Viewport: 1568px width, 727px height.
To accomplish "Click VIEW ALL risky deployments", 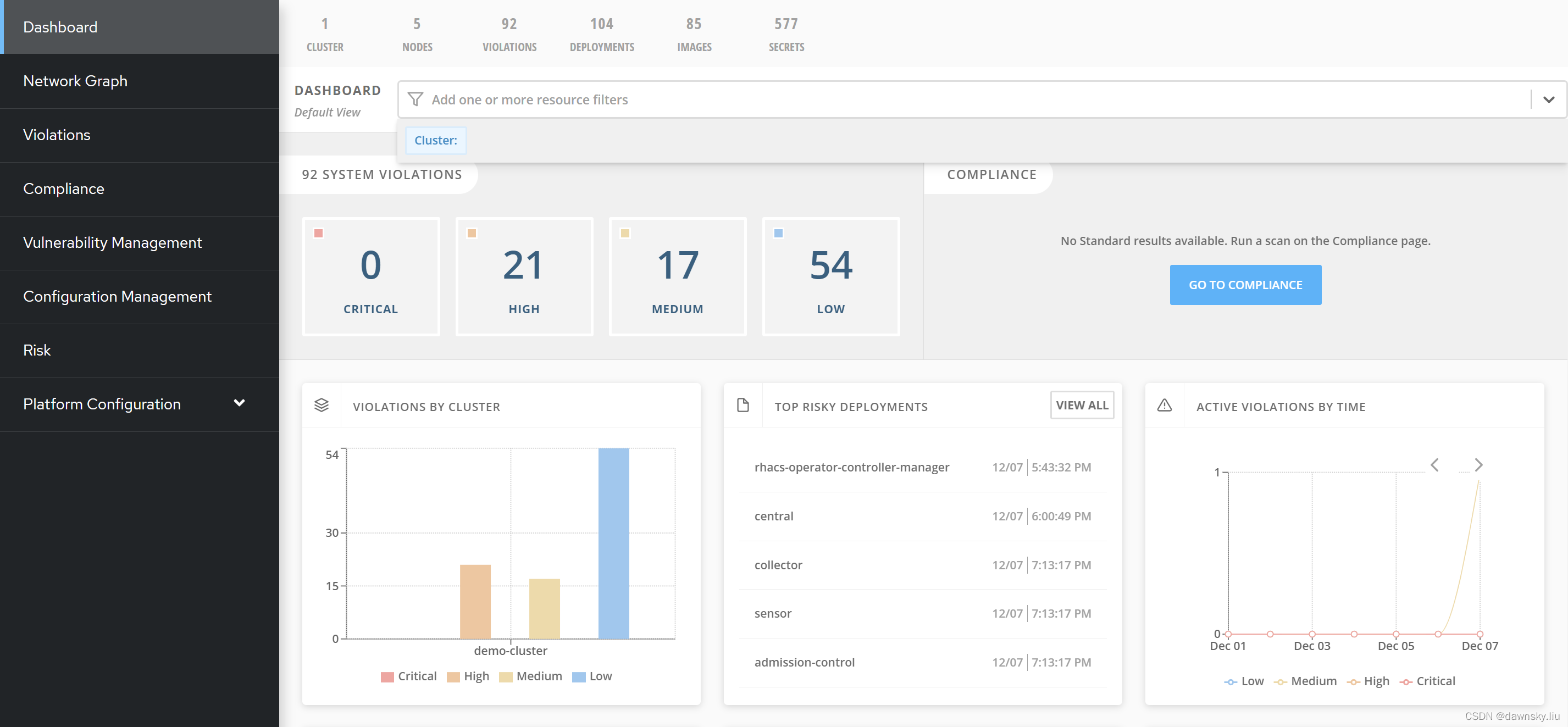I will click(x=1082, y=405).
